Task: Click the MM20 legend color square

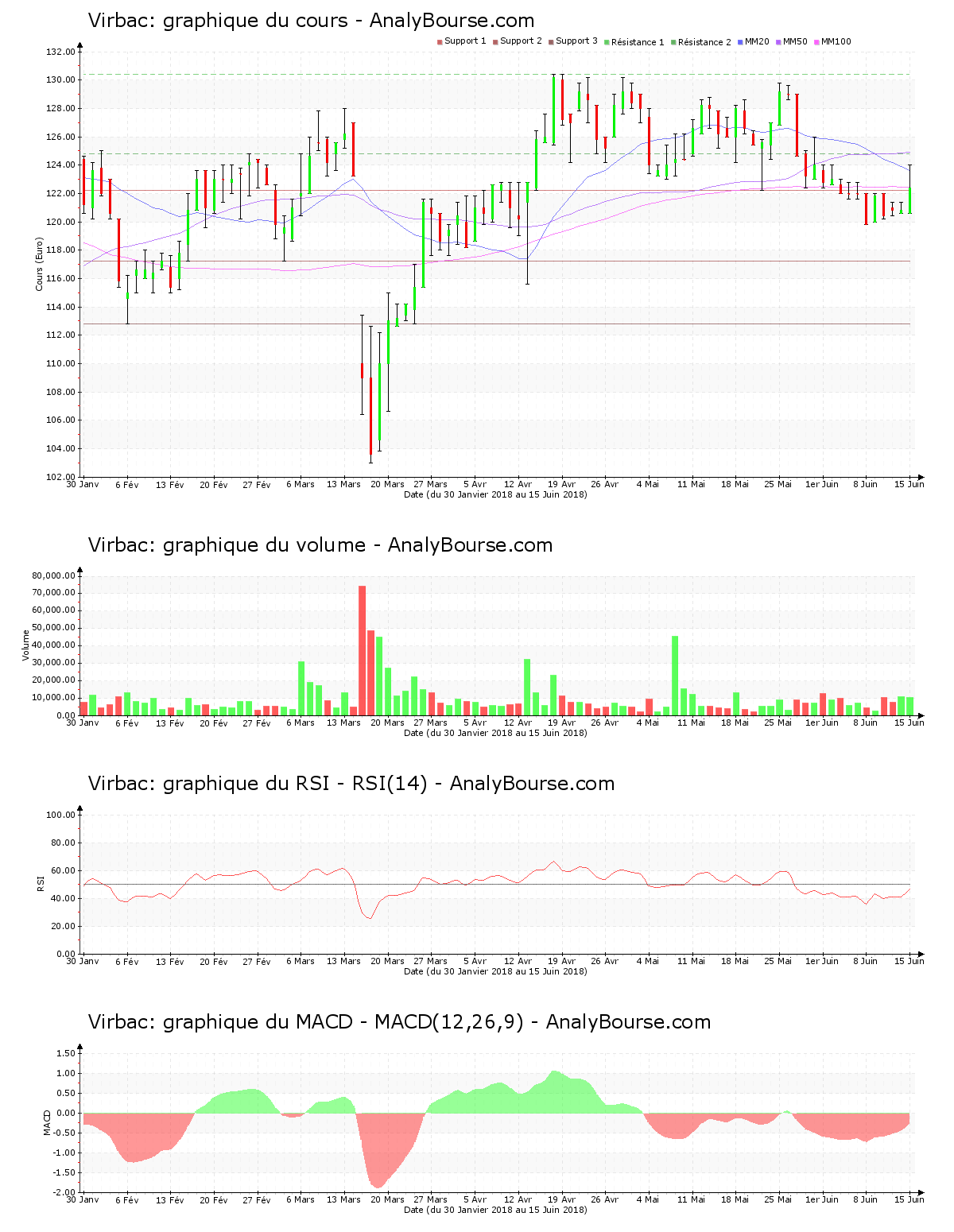Action: [x=740, y=42]
